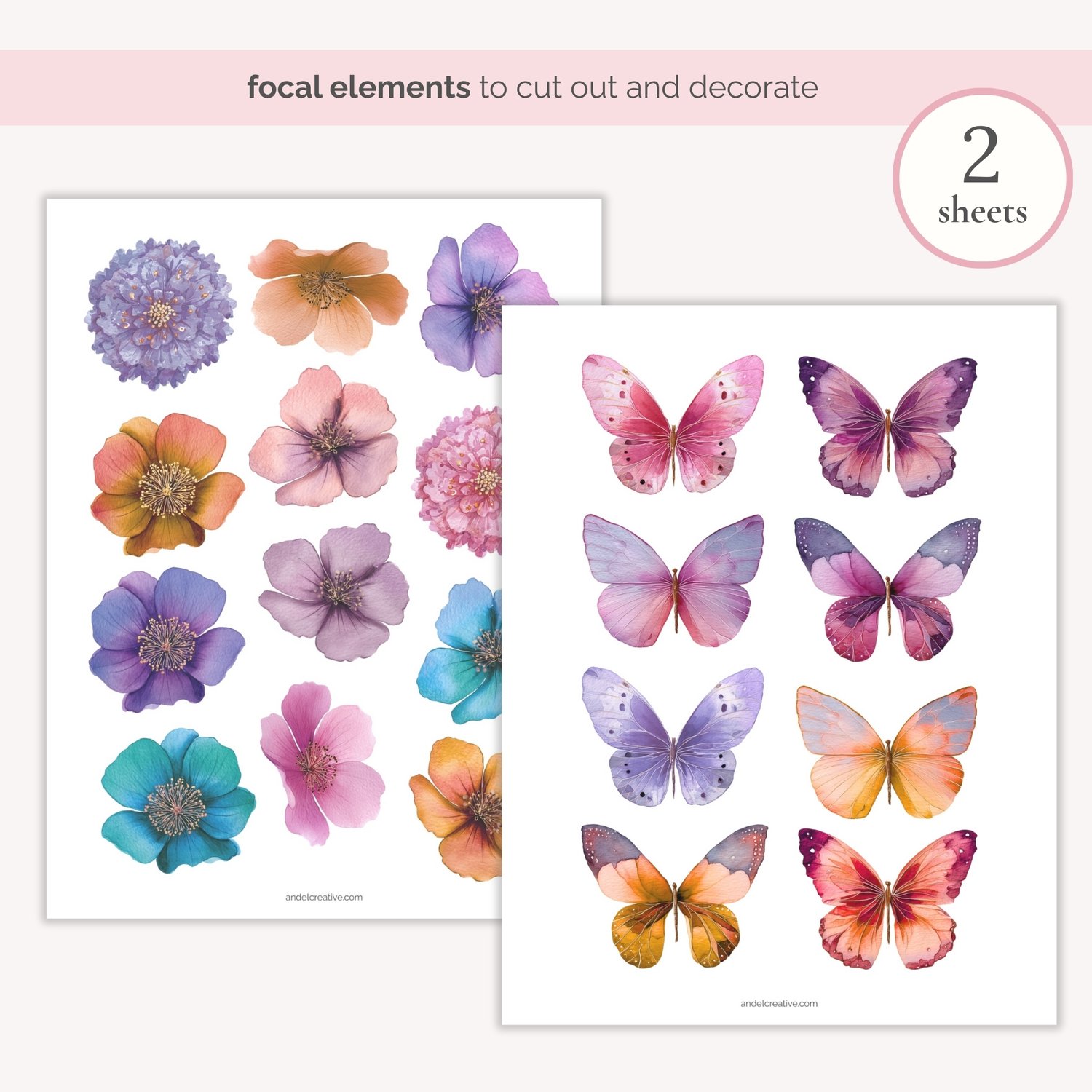Click the orange-red flower with yellow stamens
The height and width of the screenshot is (1092, 1092).
[167, 484]
